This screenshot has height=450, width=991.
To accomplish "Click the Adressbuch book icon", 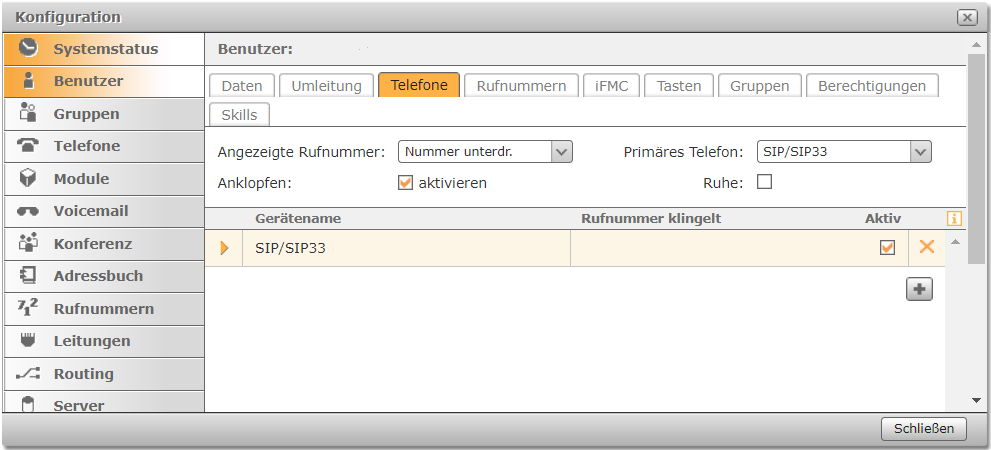I will coord(28,275).
